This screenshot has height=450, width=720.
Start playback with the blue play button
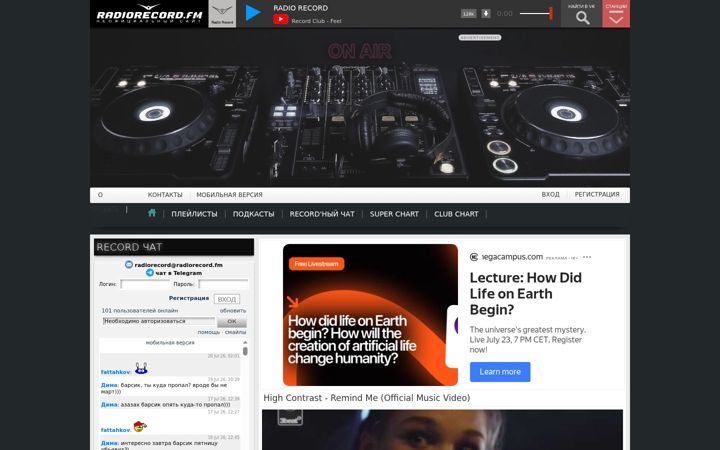tap(253, 13)
